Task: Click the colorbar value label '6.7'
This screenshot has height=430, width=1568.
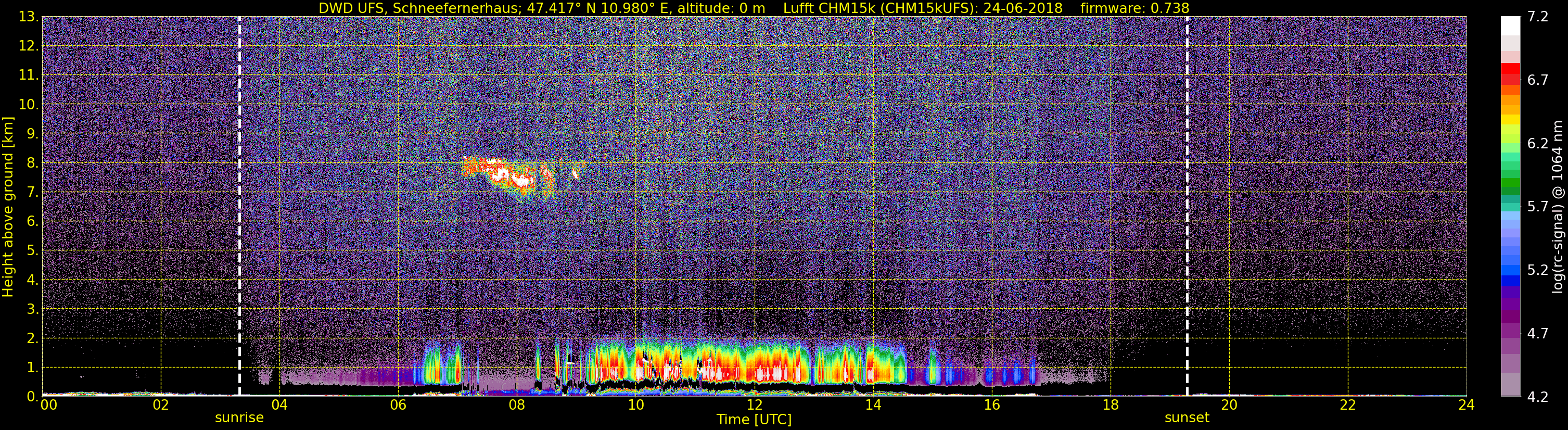Action: pos(1538,80)
